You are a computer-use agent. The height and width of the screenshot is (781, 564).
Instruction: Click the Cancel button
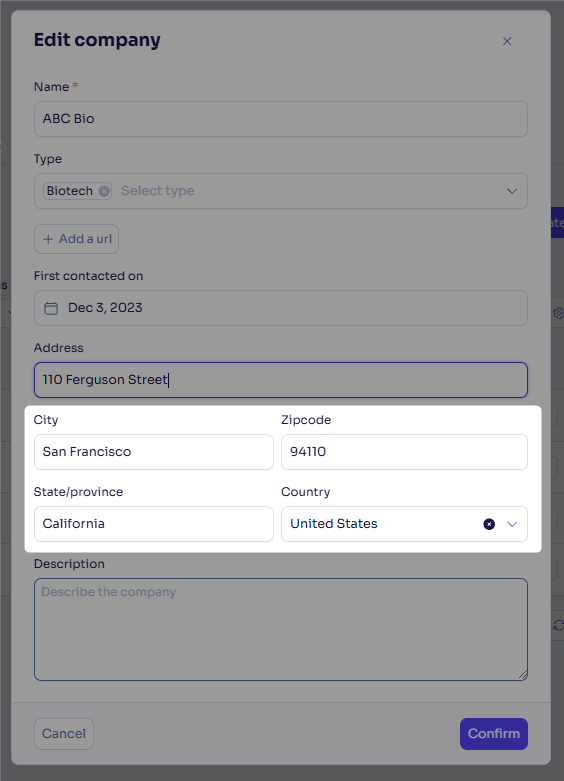pyautogui.click(x=64, y=734)
